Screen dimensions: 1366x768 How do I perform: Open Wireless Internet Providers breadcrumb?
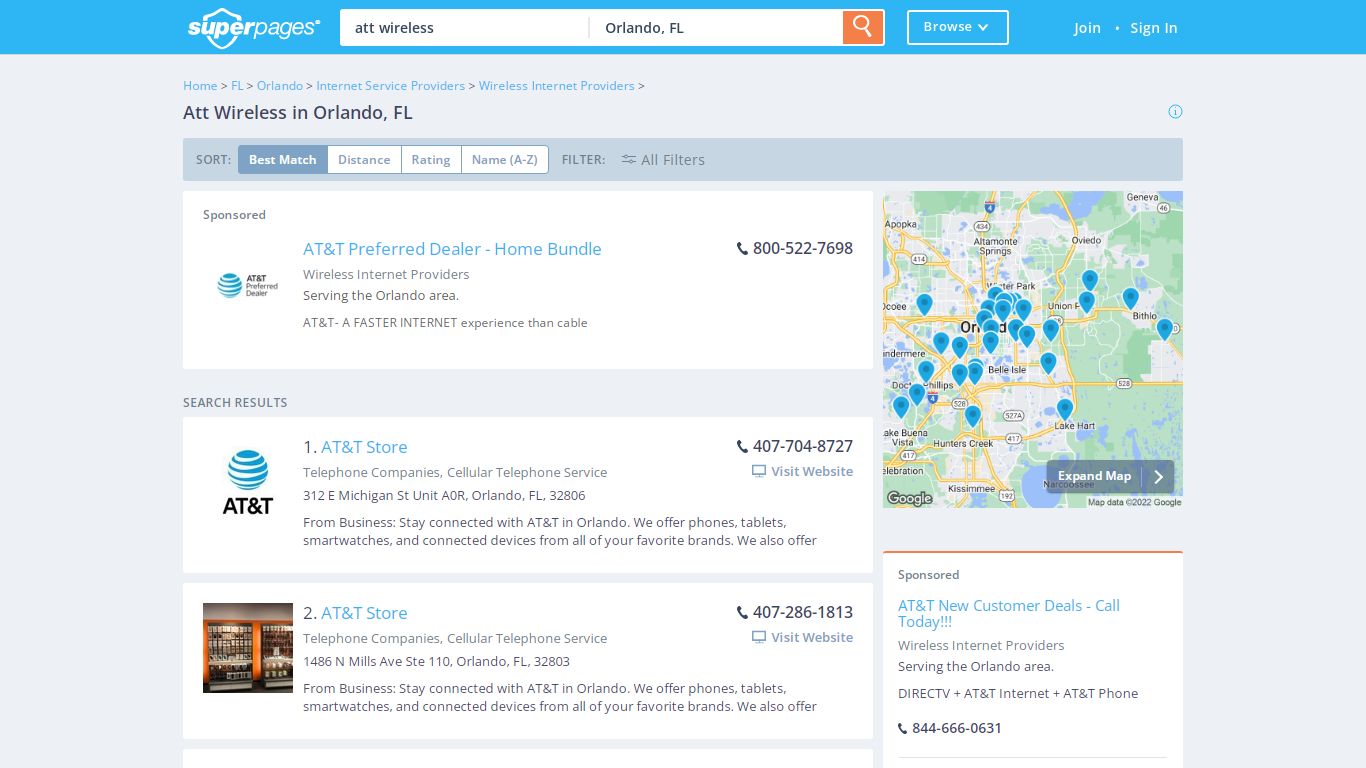(556, 86)
